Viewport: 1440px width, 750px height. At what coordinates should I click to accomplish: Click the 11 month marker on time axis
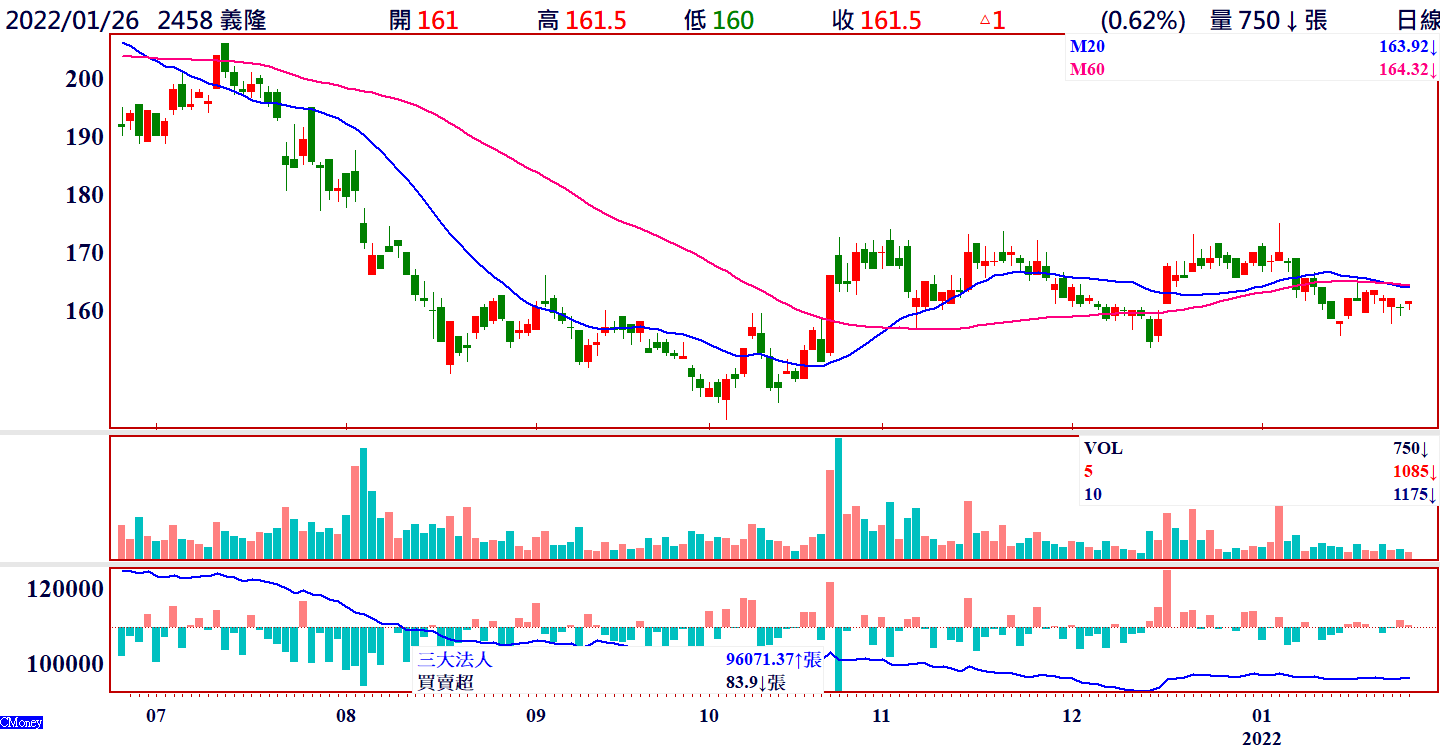point(881,716)
